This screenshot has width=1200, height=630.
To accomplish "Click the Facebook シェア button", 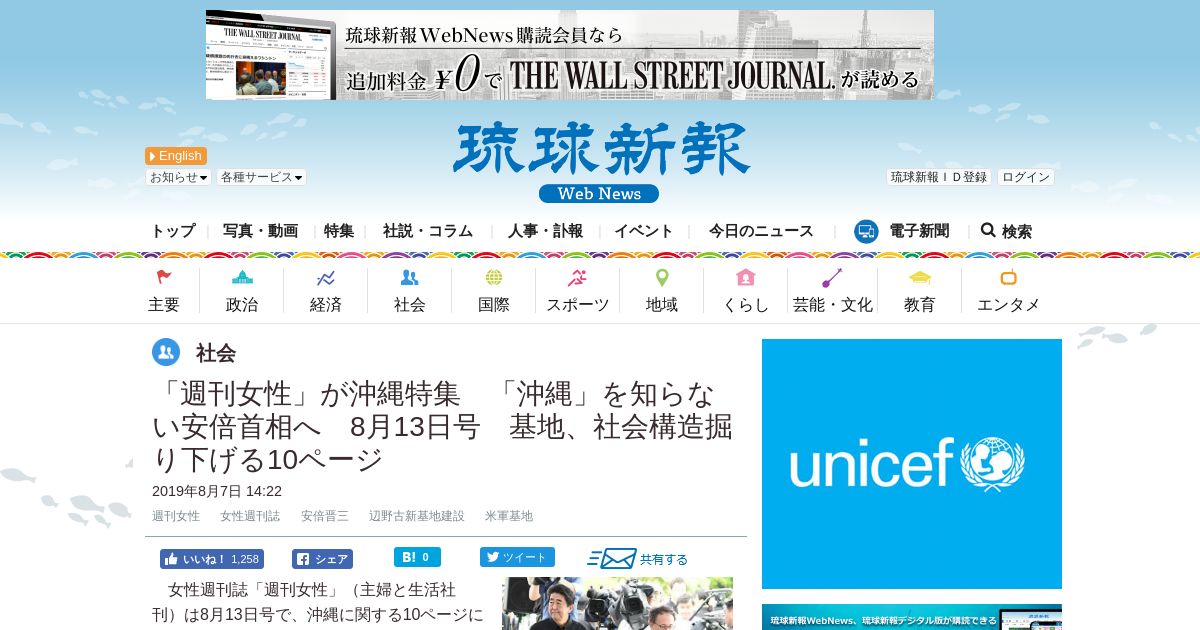I will pyautogui.click(x=322, y=559).
